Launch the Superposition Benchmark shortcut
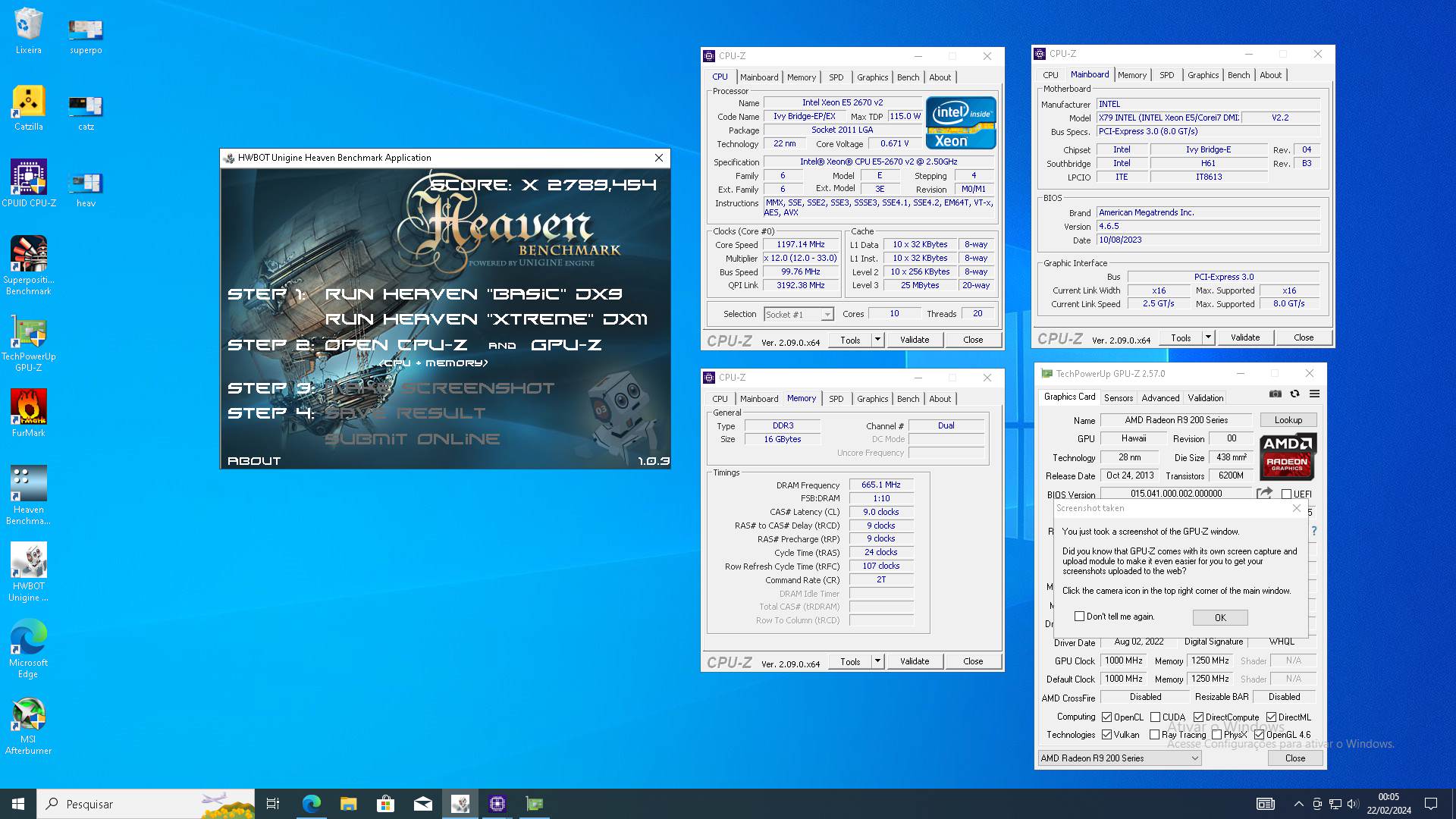1456x819 pixels. (x=28, y=265)
